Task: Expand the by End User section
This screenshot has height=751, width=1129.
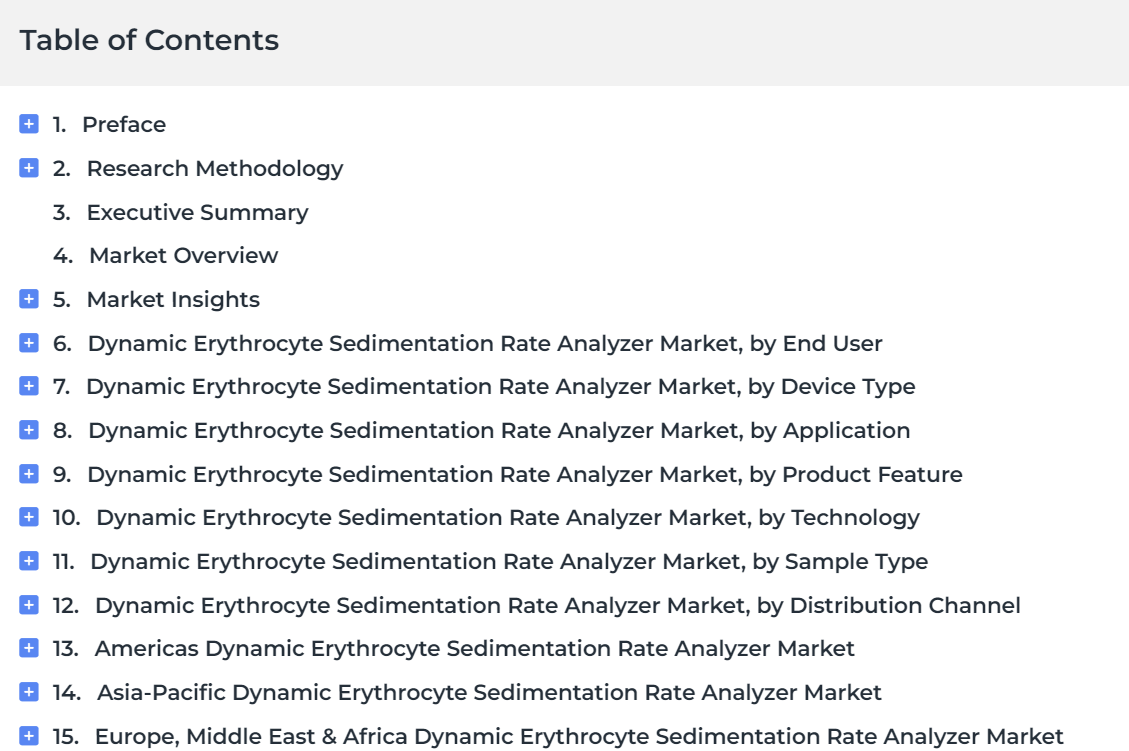Action: coord(29,343)
